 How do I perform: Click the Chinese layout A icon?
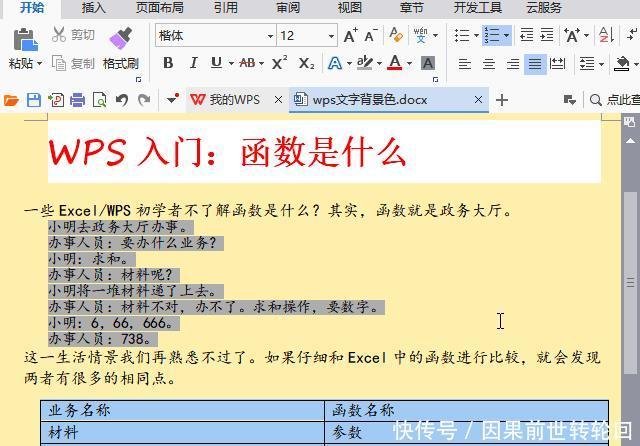[x=572, y=36]
